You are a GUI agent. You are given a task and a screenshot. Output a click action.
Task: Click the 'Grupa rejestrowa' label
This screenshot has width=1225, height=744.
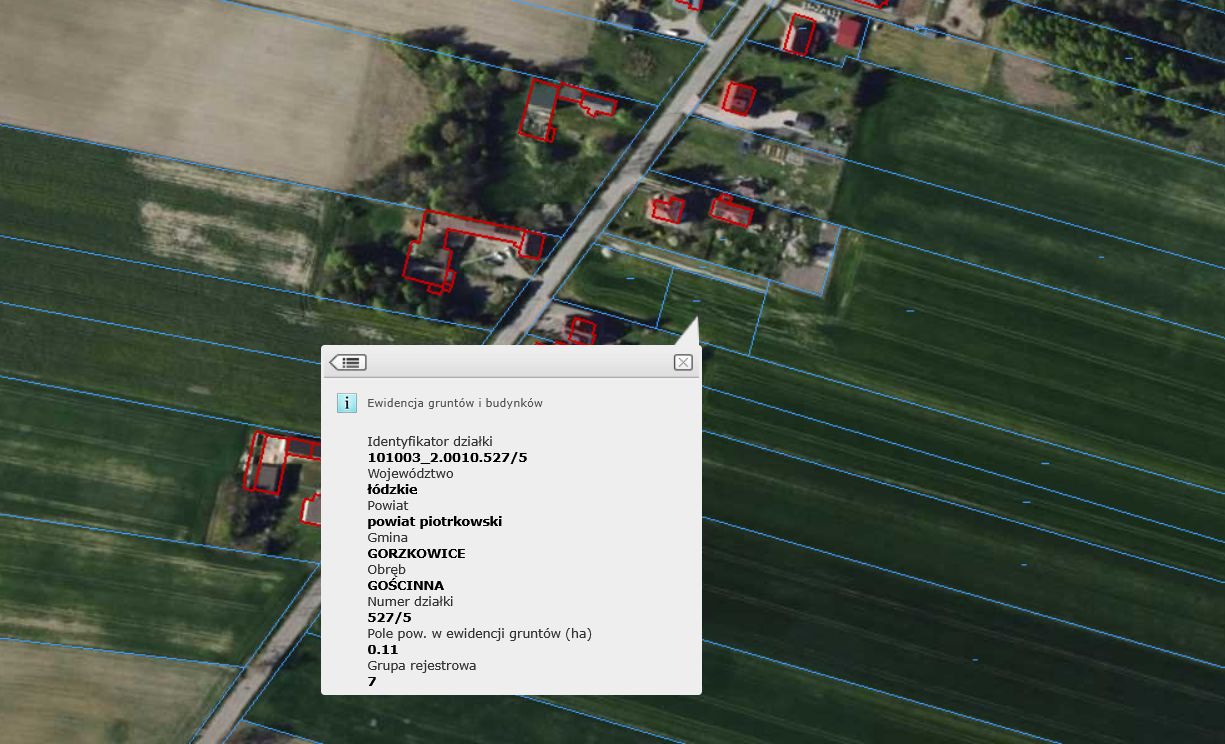[421, 665]
